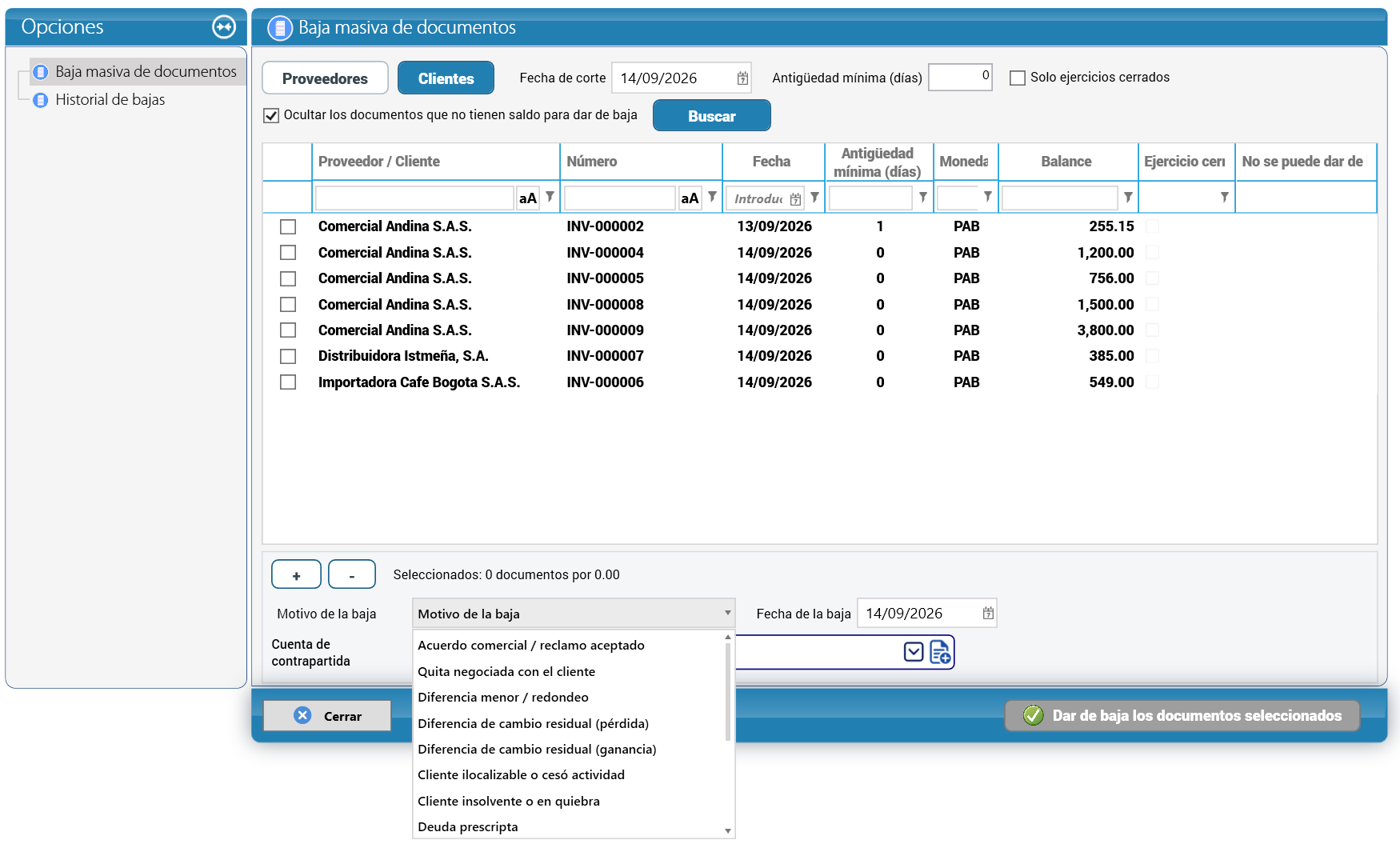Open filter funnel for Antigüedad mínima column

(923, 197)
